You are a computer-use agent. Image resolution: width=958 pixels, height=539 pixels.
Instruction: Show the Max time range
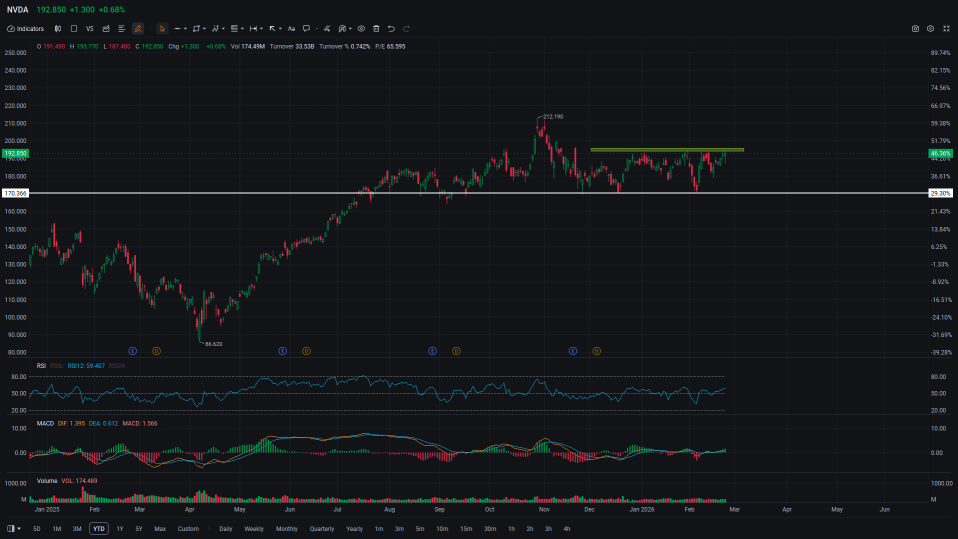click(x=160, y=529)
